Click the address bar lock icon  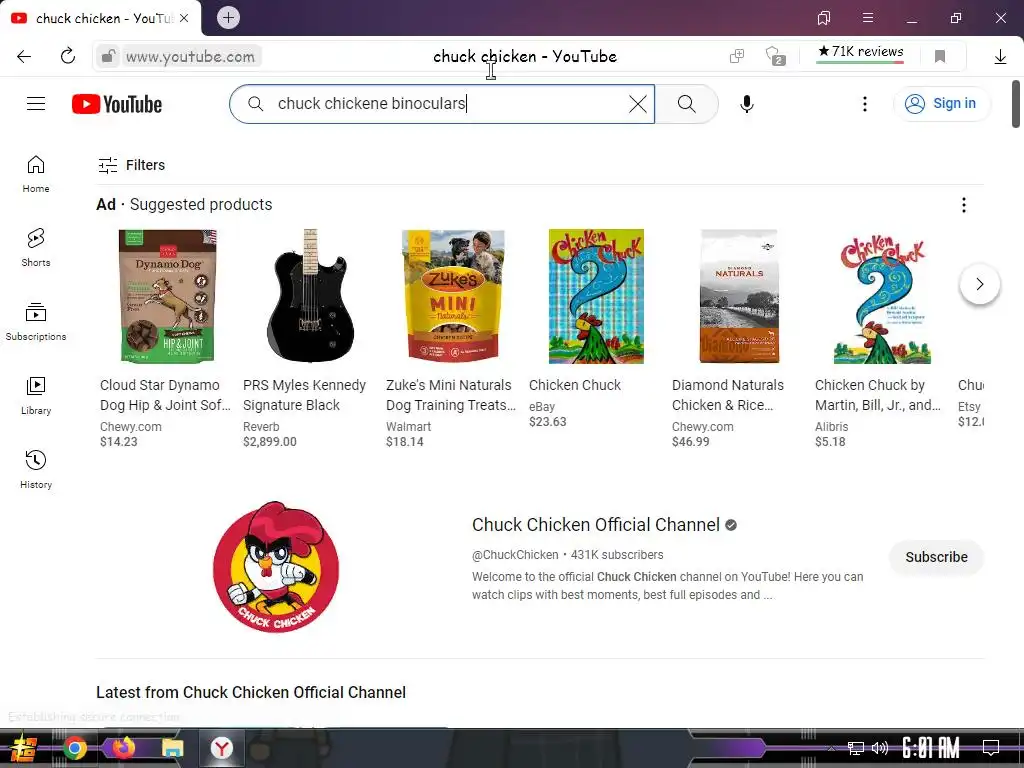[x=108, y=56]
